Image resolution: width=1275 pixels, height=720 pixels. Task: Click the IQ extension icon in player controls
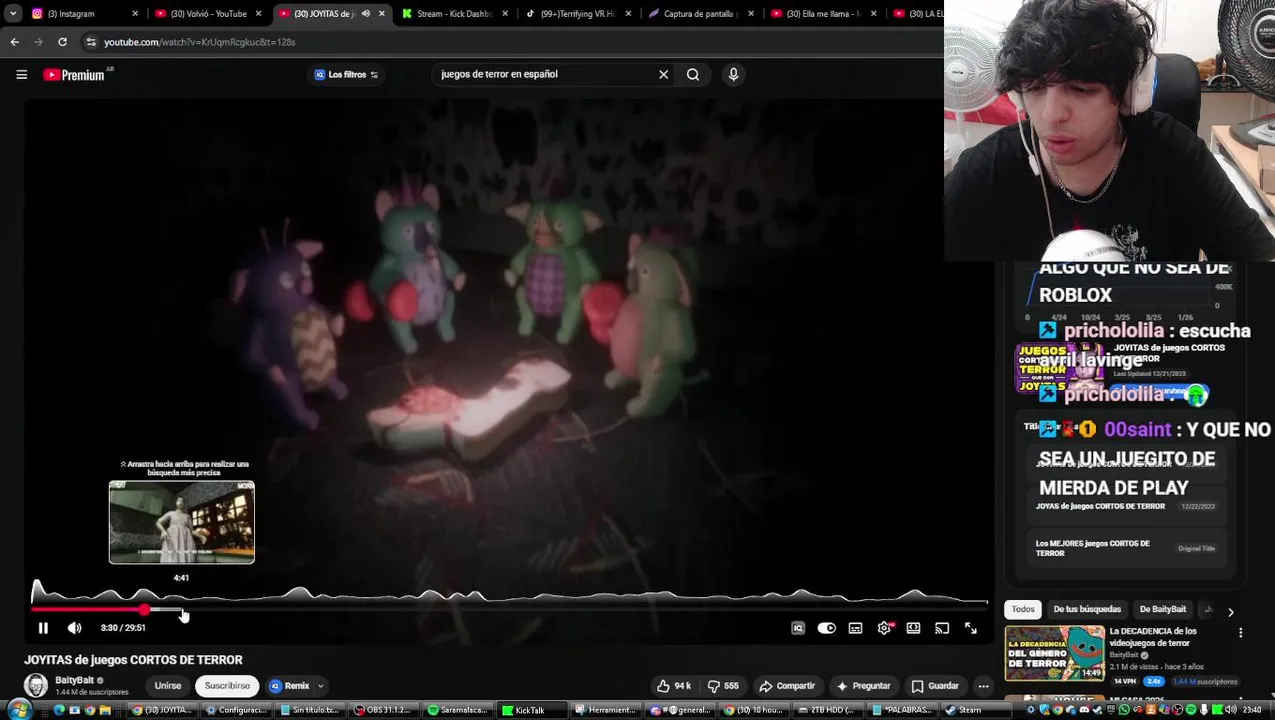click(798, 628)
